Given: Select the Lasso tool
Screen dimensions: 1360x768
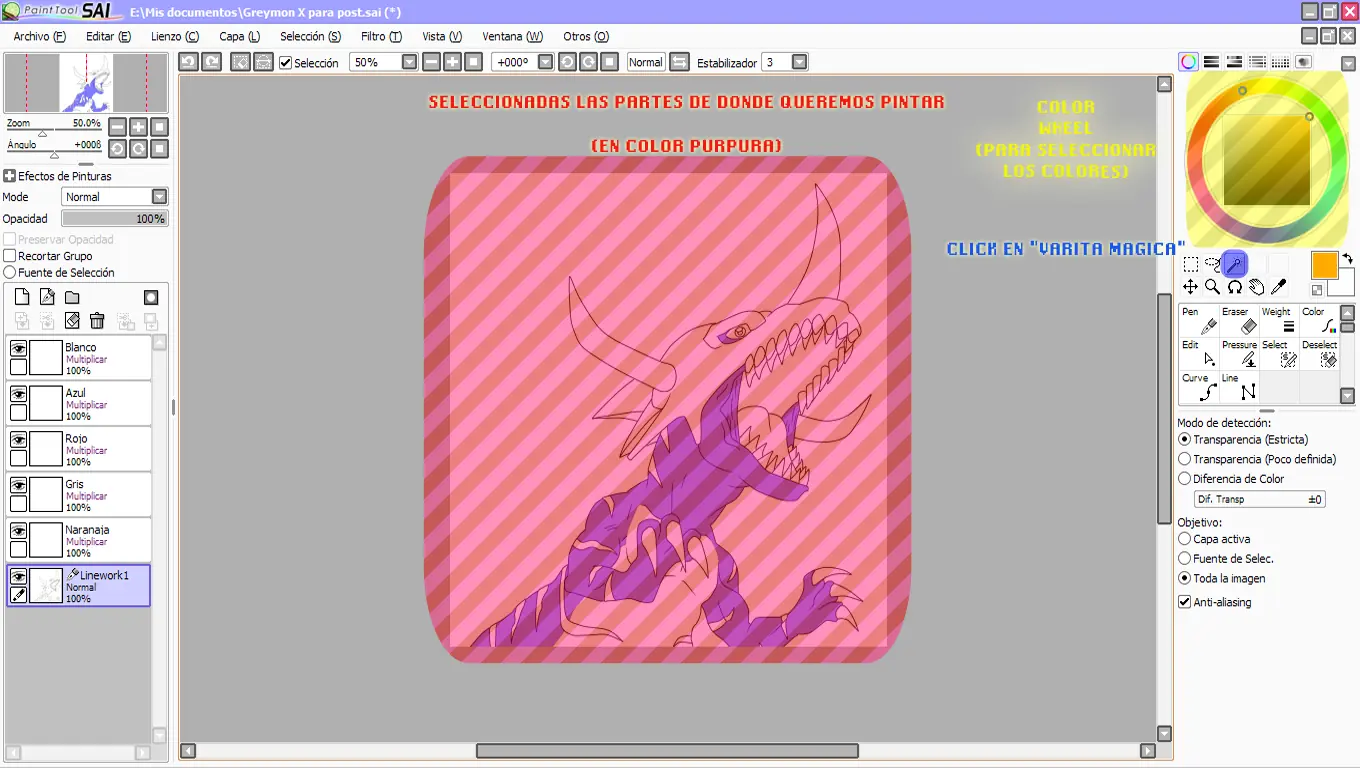Looking at the screenshot, I should [1213, 264].
